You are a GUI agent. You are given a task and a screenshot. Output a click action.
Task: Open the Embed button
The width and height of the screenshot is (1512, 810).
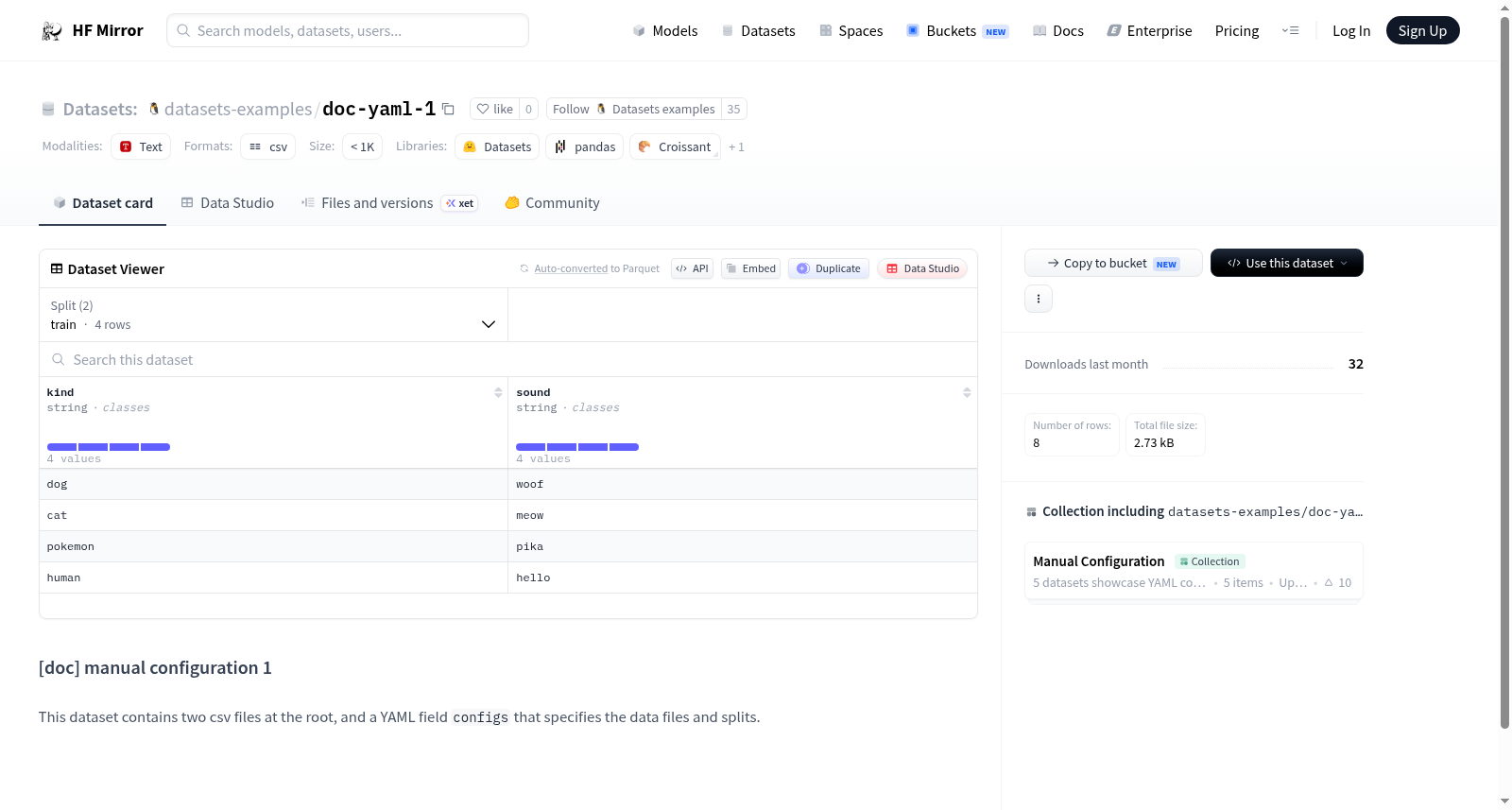tap(751, 268)
